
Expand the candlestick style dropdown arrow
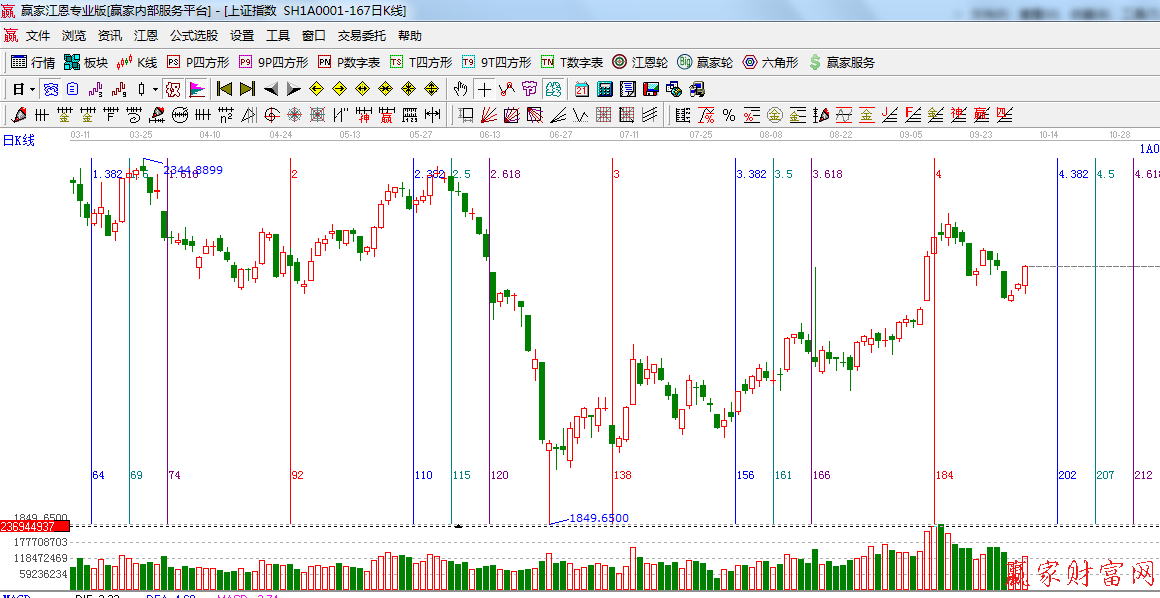coord(155,89)
